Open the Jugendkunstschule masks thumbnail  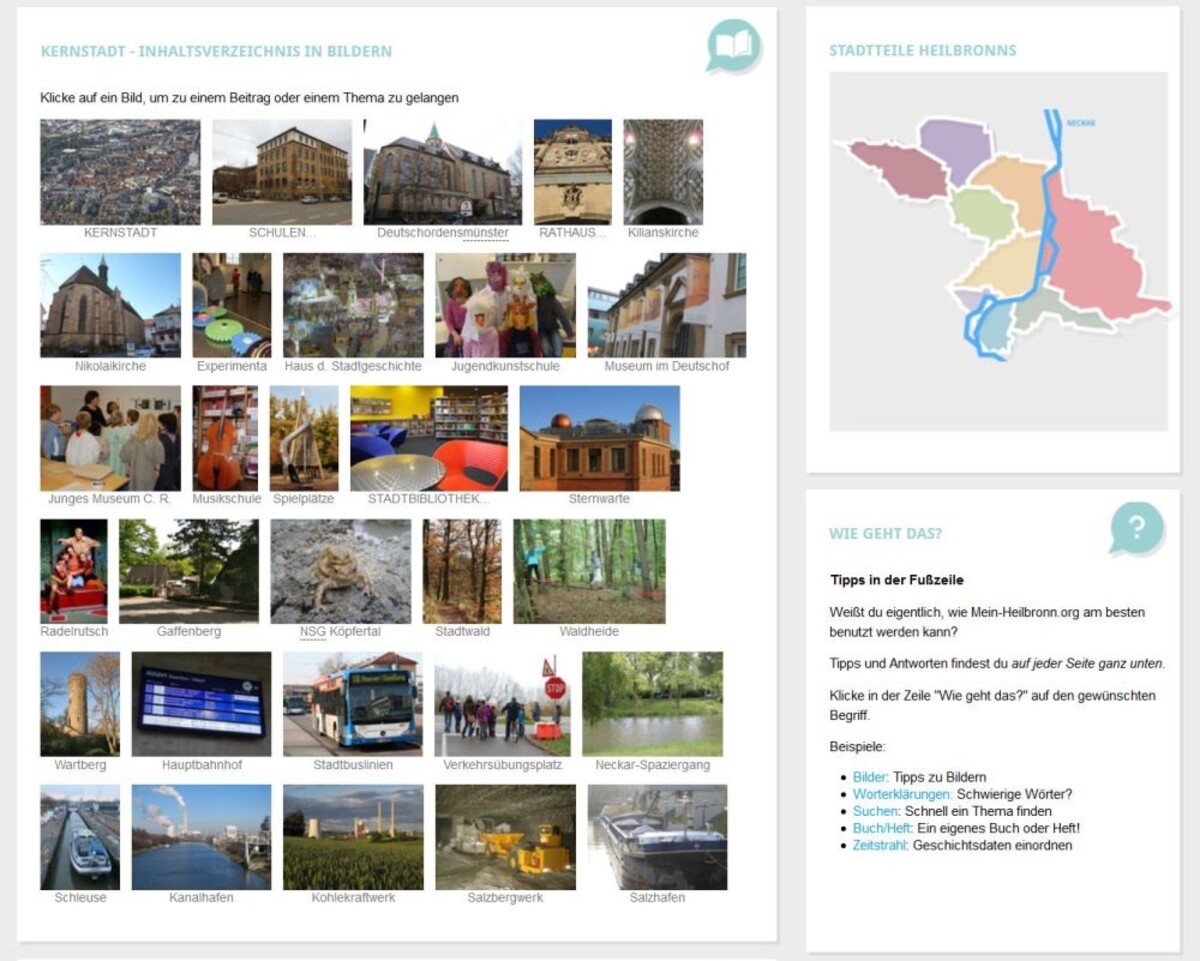coord(505,305)
